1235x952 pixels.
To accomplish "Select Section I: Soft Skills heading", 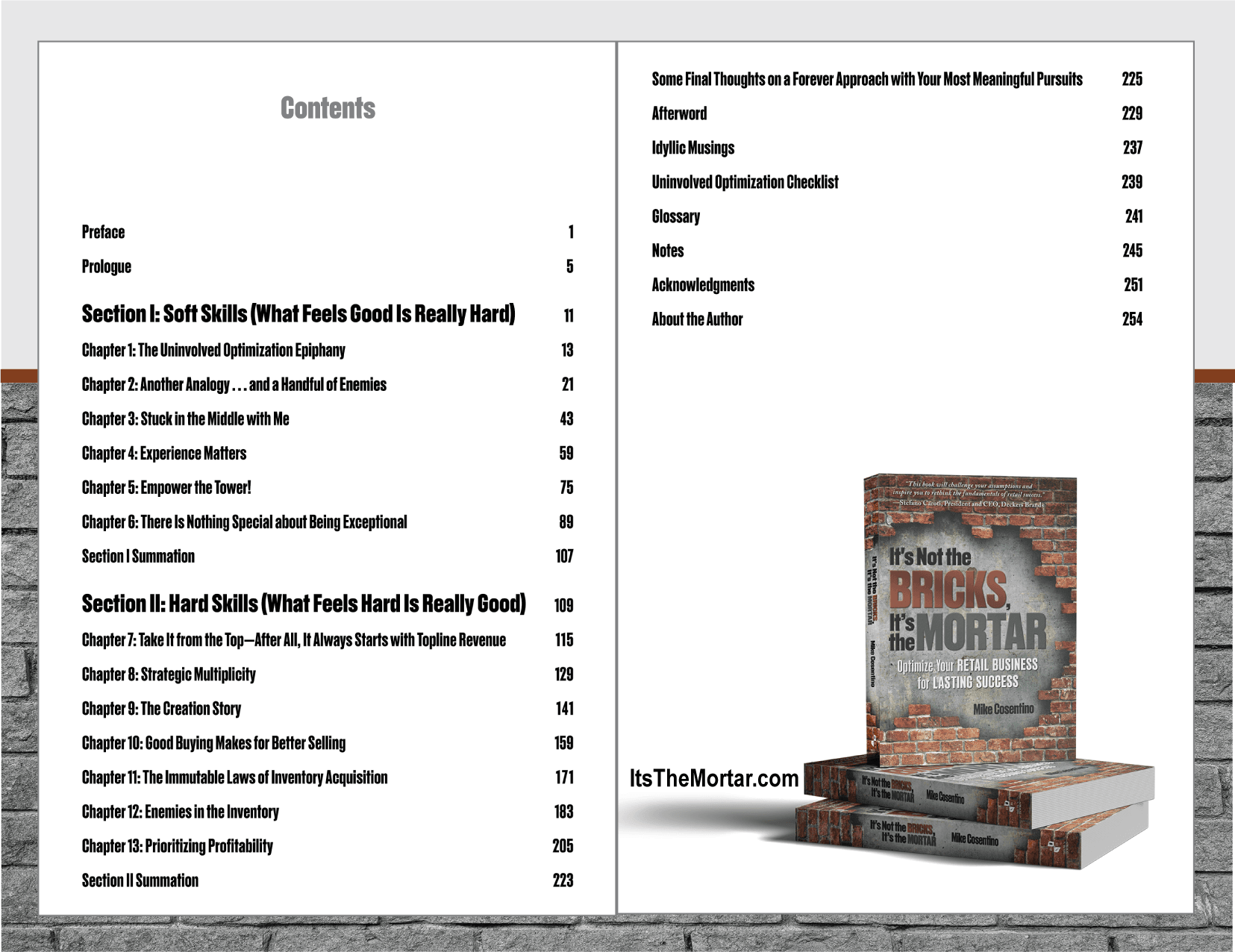I will [x=298, y=314].
